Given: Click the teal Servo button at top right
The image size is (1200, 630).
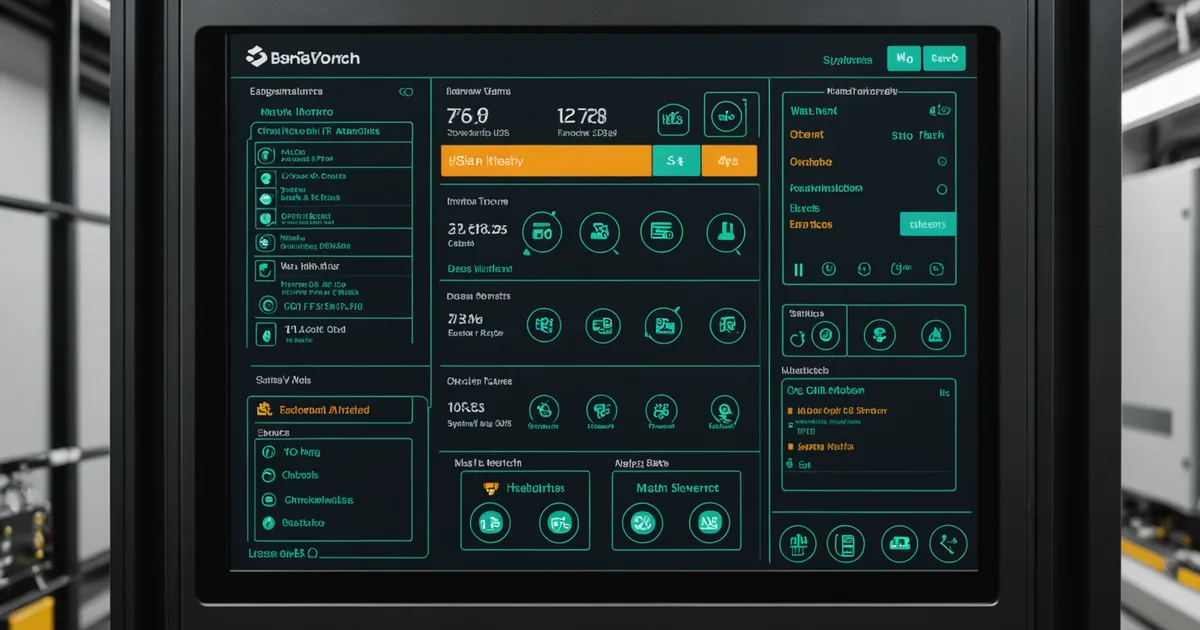Looking at the screenshot, I should [x=944, y=59].
